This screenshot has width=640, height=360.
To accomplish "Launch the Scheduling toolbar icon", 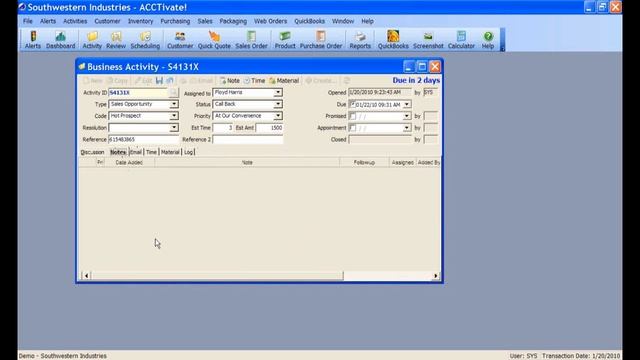I will (145, 40).
